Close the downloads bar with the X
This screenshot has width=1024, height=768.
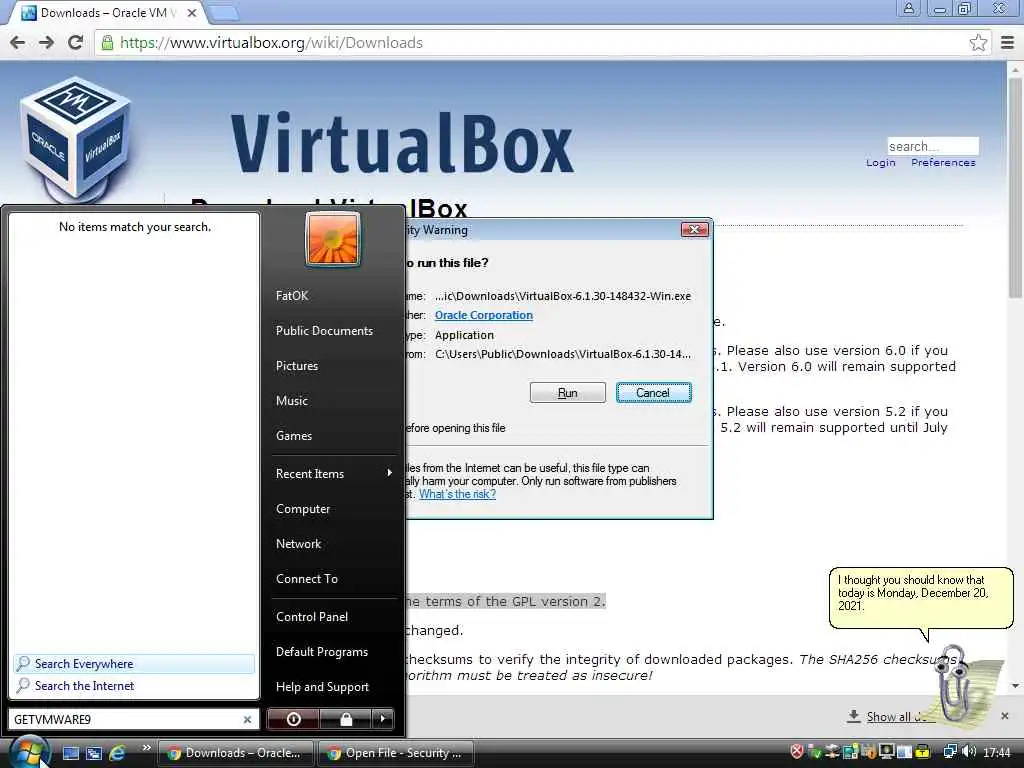click(x=1005, y=716)
